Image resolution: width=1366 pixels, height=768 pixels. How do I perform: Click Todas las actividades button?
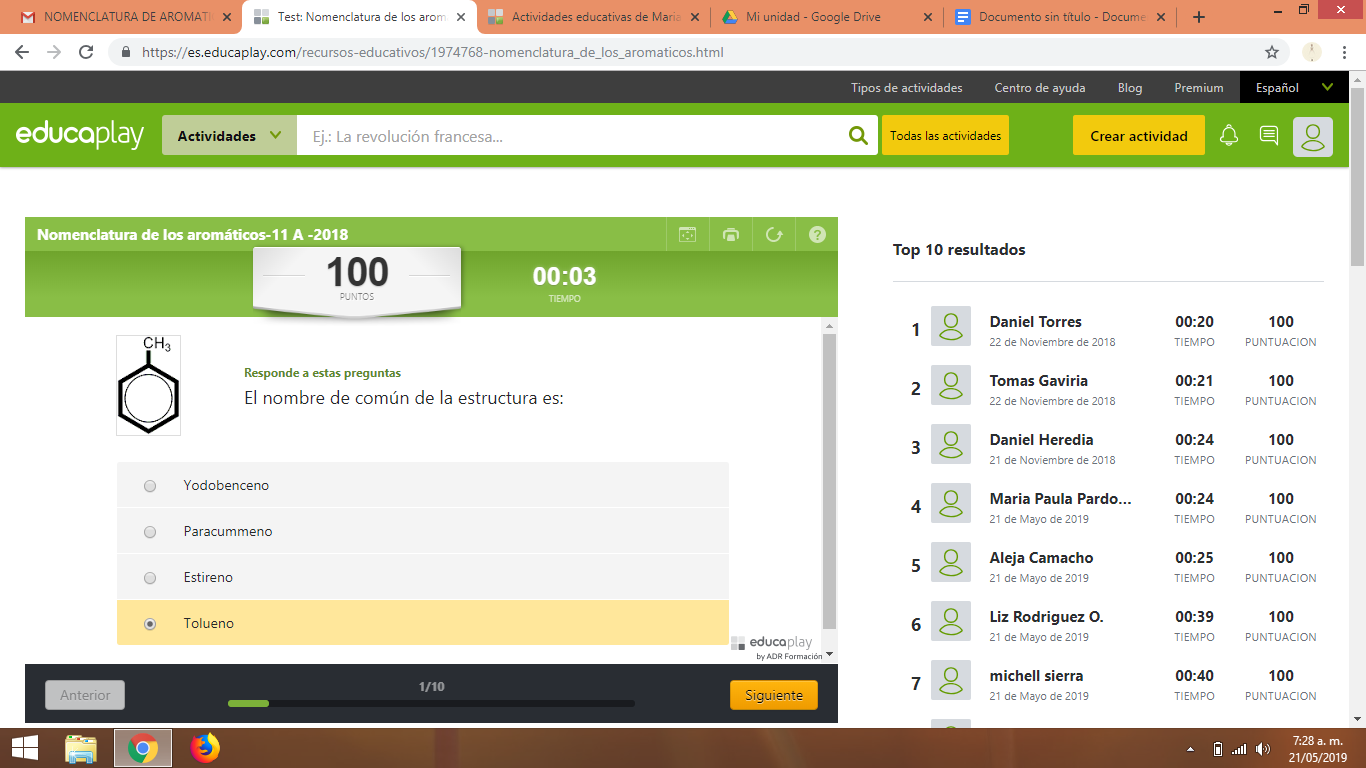945,136
